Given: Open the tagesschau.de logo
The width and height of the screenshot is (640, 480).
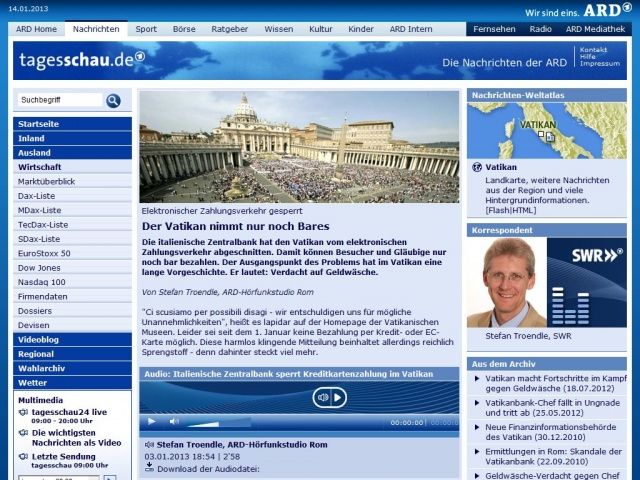Looking at the screenshot, I should 82,60.
